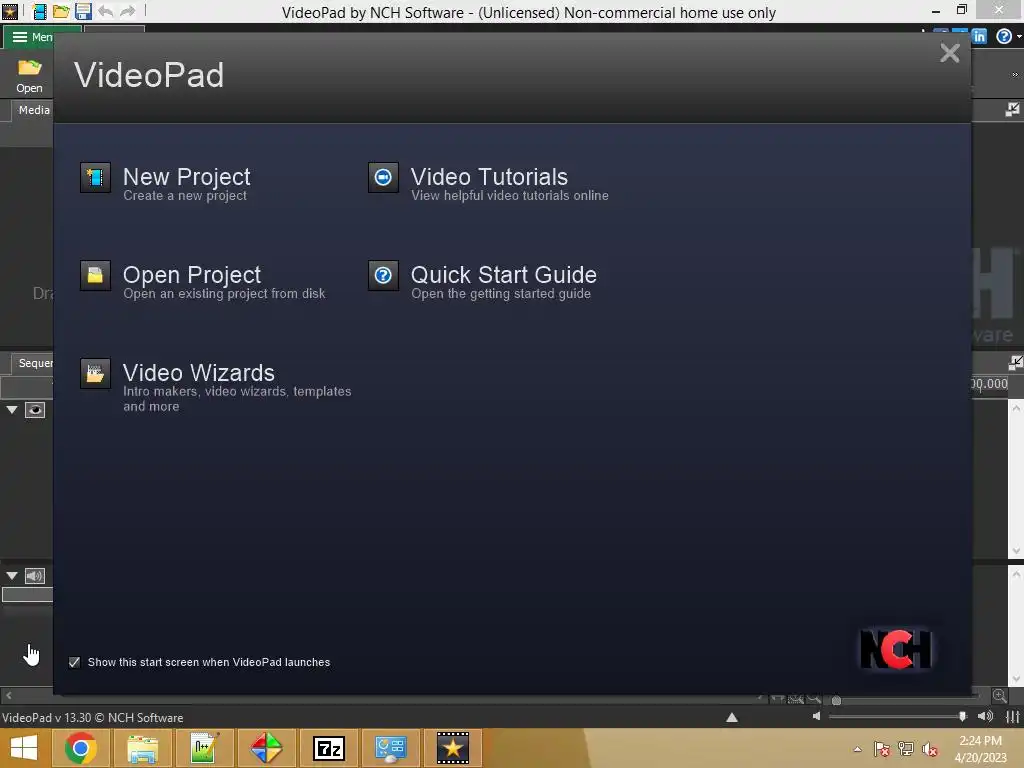
Task: Click the New Project filmstrip icon in title bar
Action: coord(39,11)
